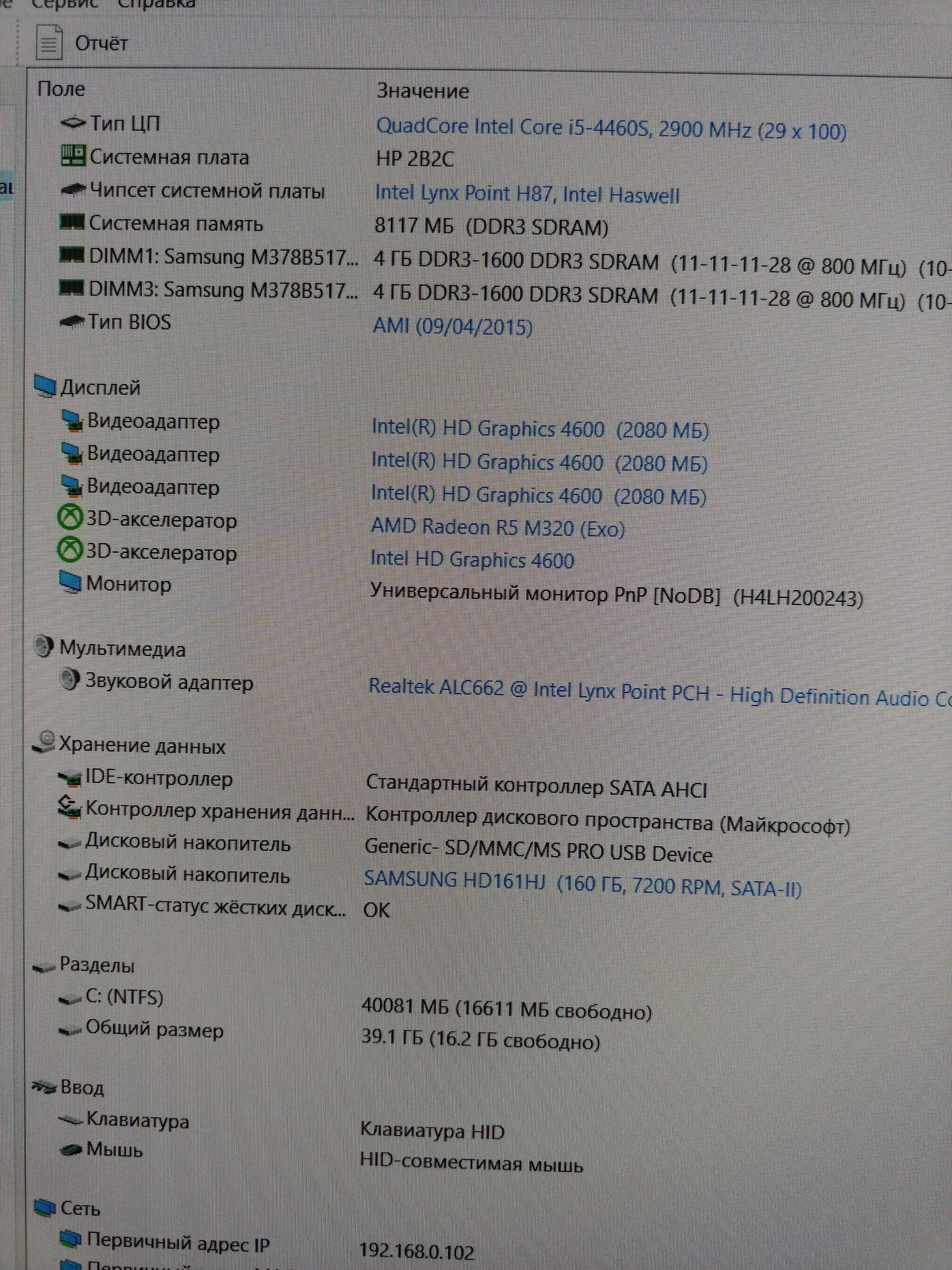Select the Generic- SD/MMC/MS PRO USB Device value

click(538, 850)
